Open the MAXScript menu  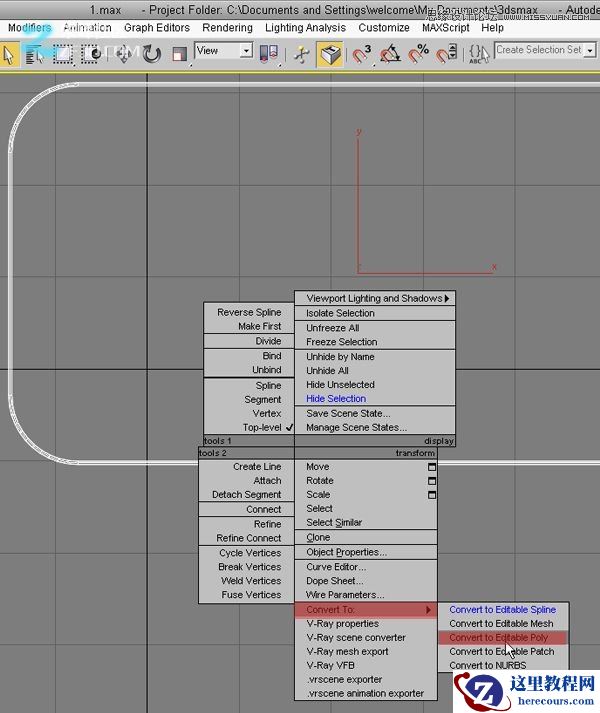(446, 28)
